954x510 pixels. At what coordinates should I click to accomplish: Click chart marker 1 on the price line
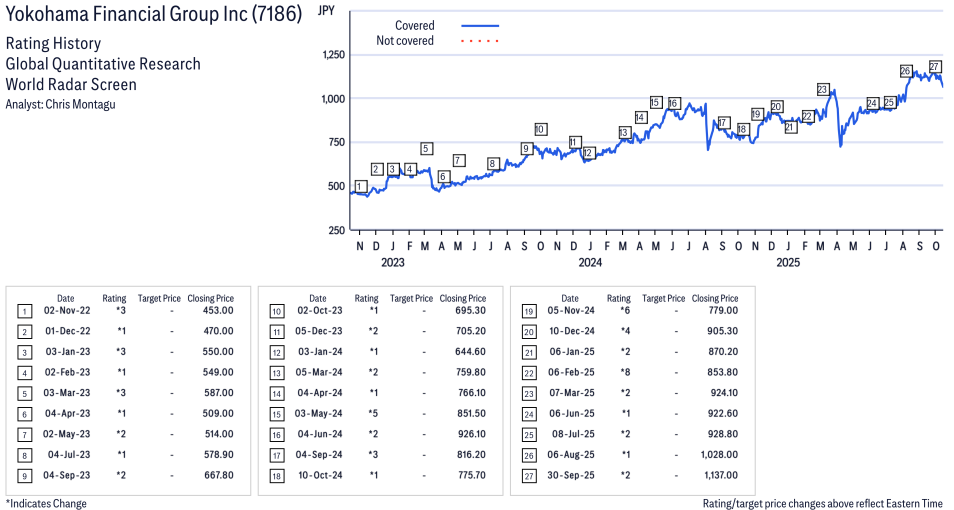[360, 186]
